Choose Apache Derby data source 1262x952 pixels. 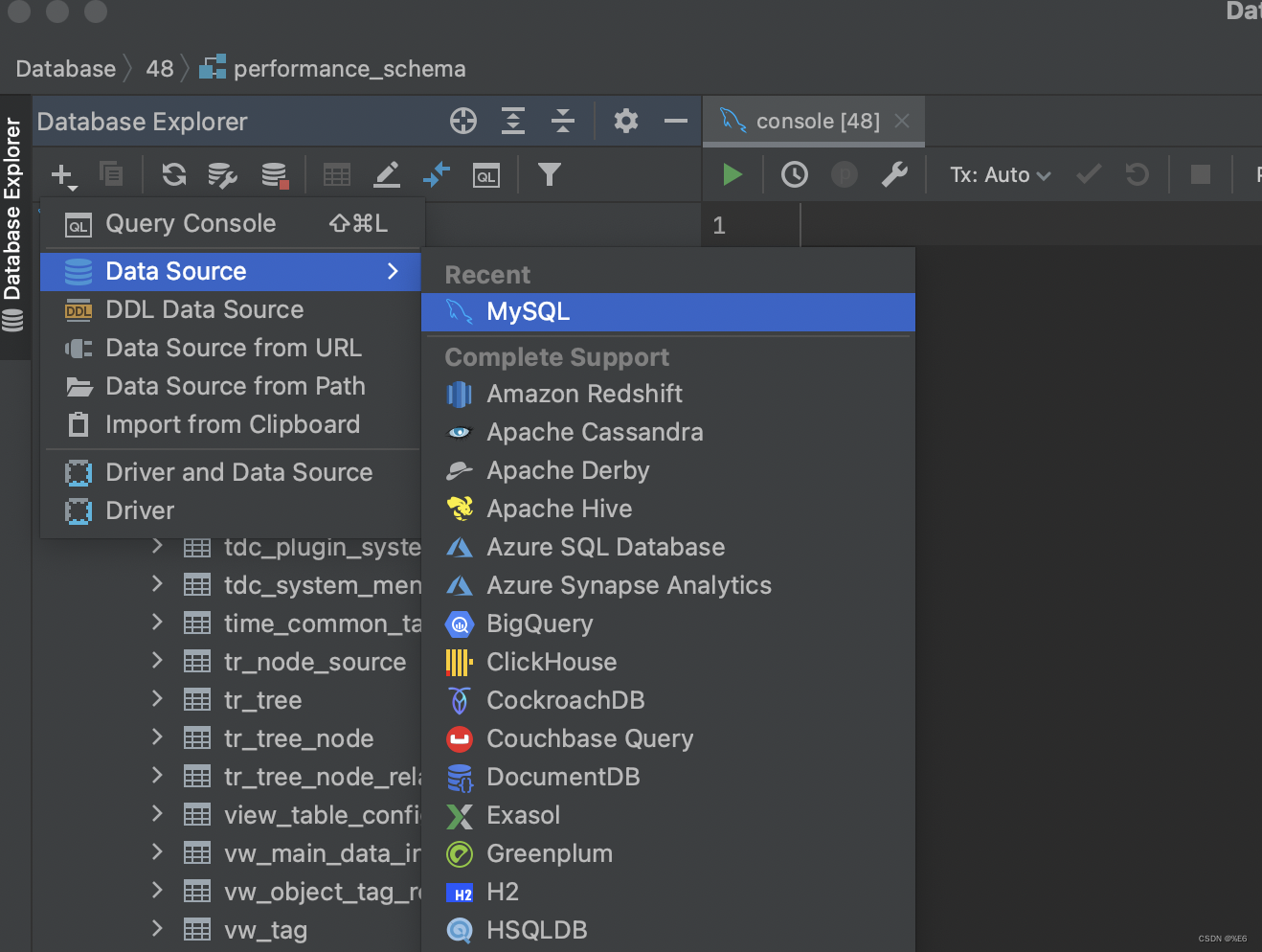[668, 471]
